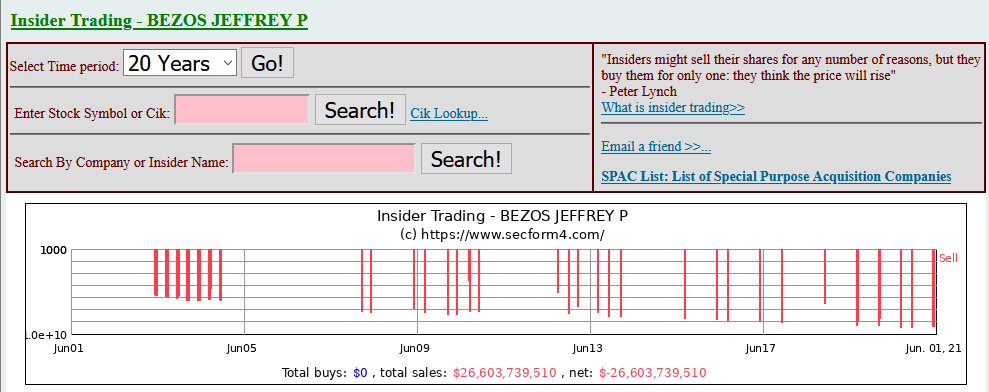This screenshot has height=392, width=989.
Task: Click the total sales amount $26,603,739,510
Action: pos(505,373)
